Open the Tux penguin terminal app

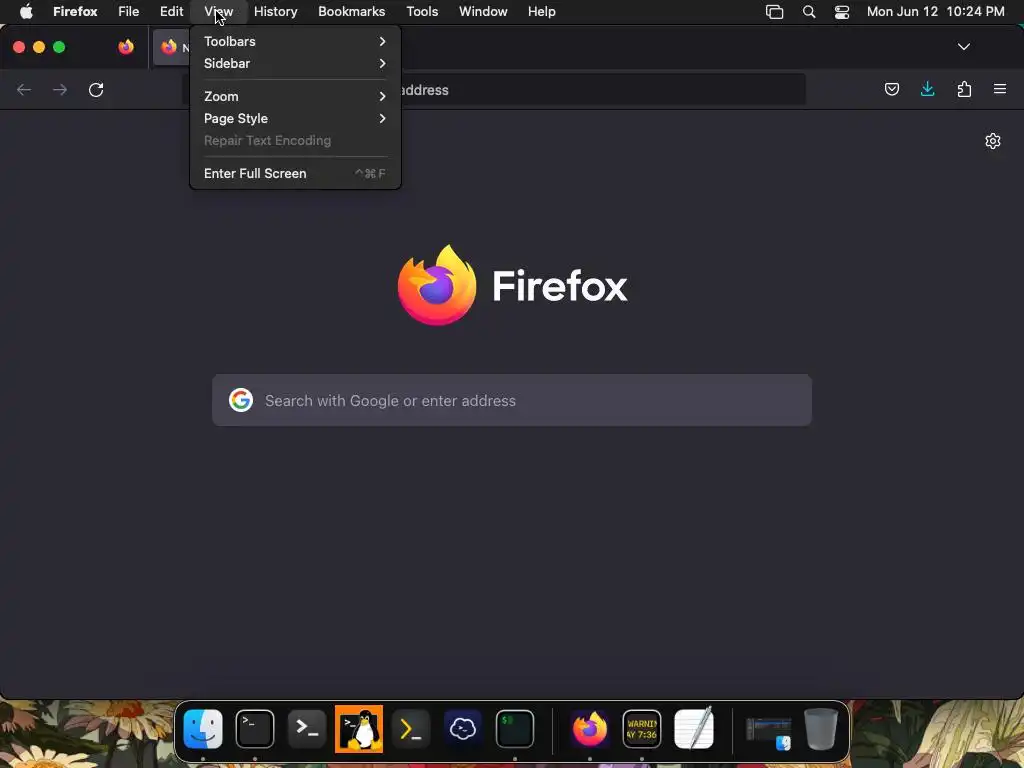coord(359,728)
